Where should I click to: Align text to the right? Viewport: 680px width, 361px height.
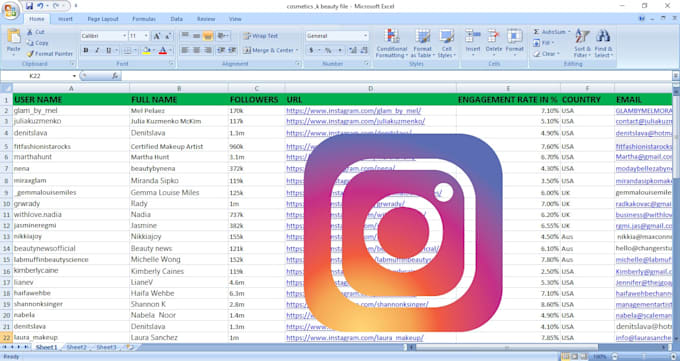click(208, 50)
